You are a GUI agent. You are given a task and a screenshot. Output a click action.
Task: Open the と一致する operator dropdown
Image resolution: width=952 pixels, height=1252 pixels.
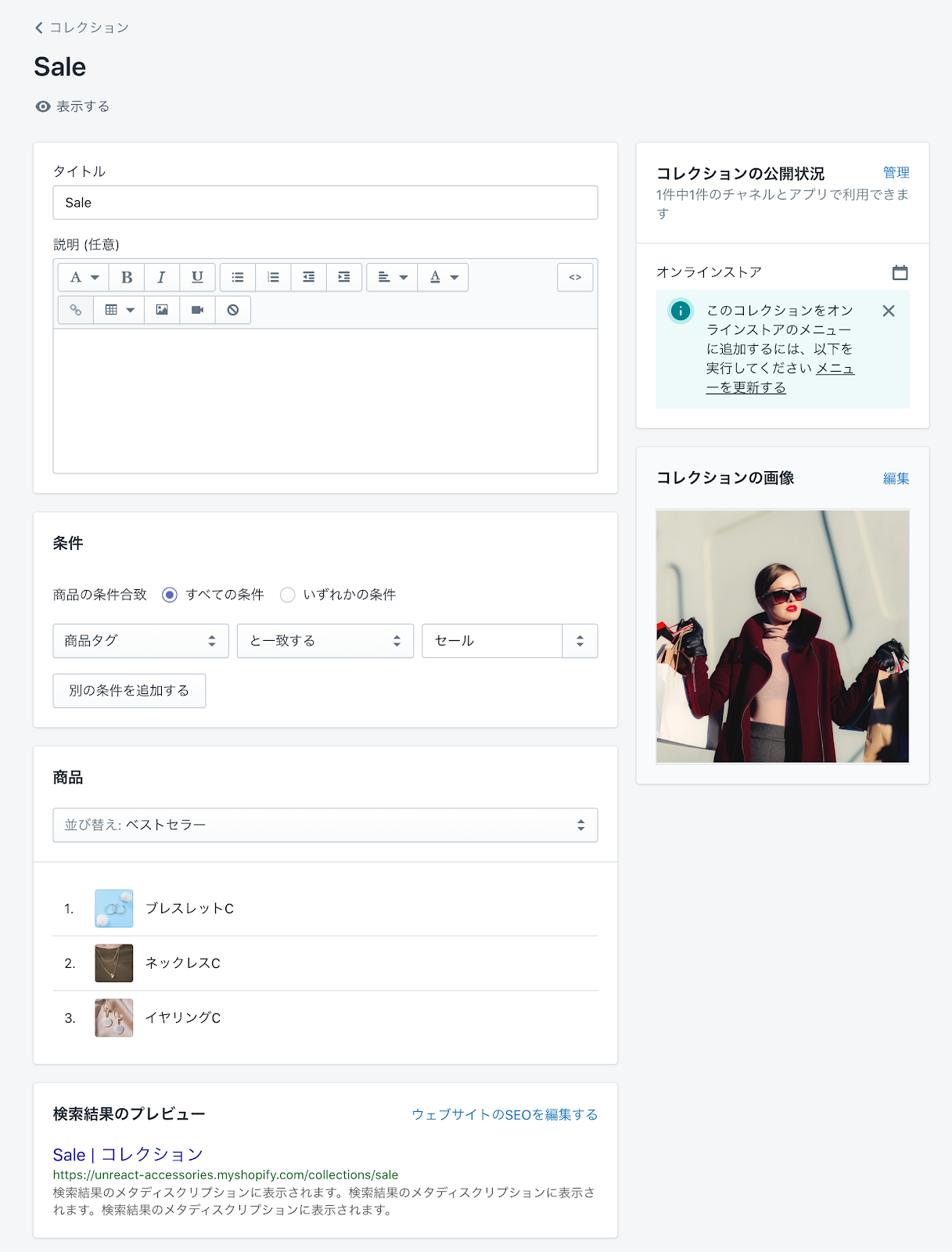click(x=325, y=641)
